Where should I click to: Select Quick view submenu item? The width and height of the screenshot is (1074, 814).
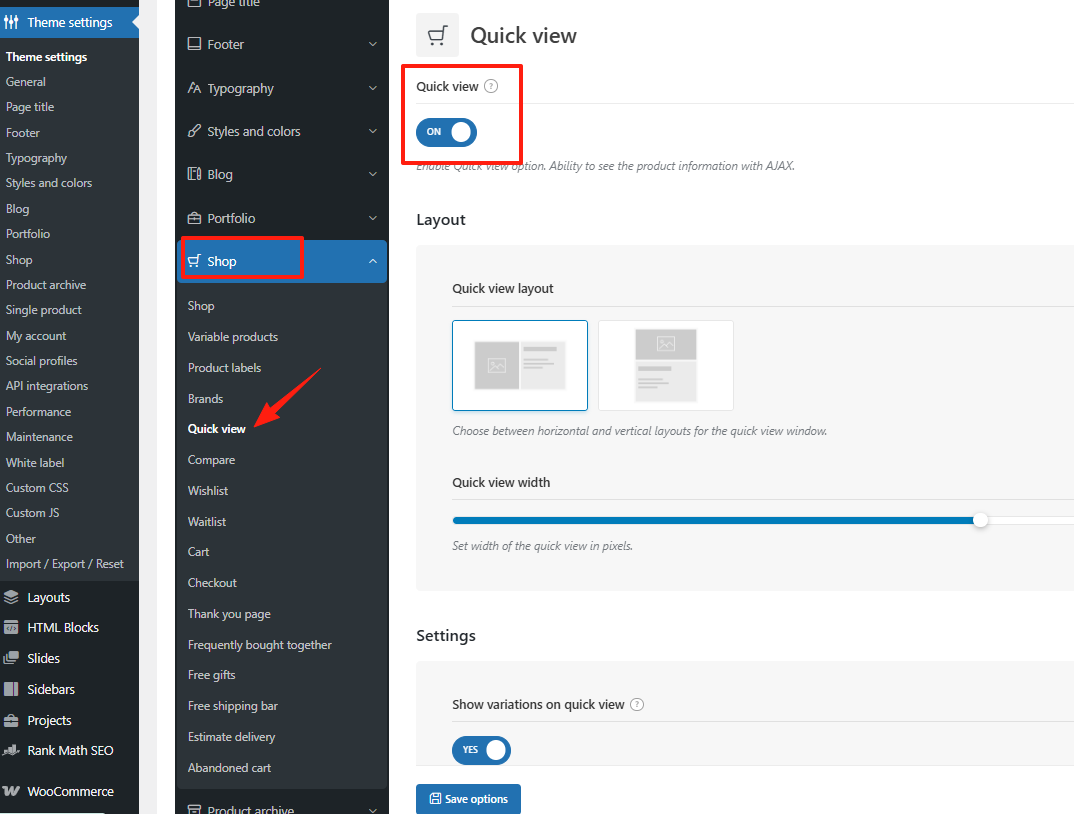216,429
